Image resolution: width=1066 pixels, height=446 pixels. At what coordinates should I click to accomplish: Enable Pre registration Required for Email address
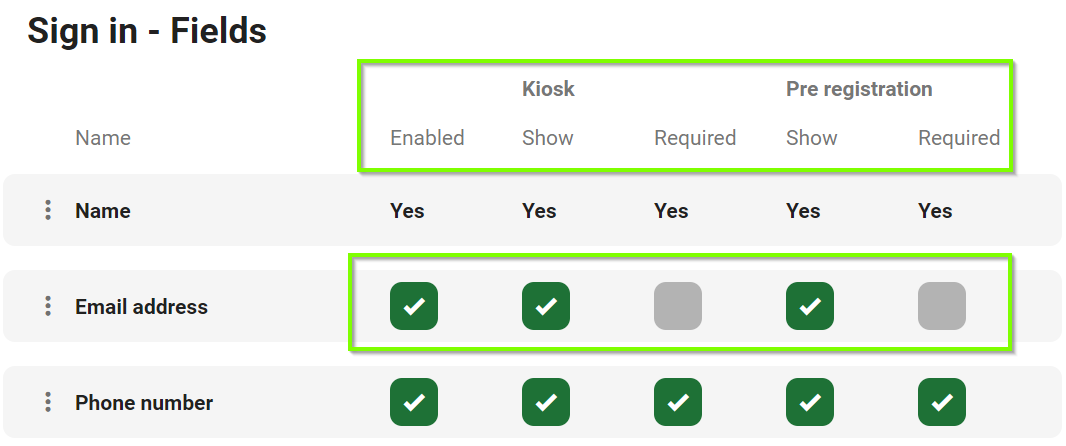(x=942, y=306)
